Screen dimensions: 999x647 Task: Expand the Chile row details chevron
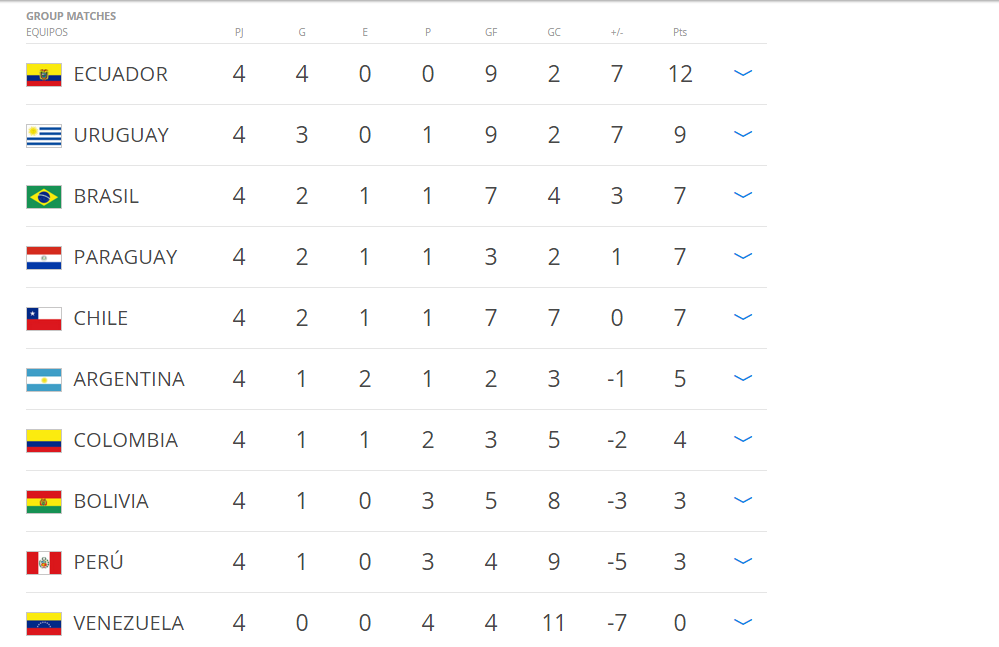[743, 317]
